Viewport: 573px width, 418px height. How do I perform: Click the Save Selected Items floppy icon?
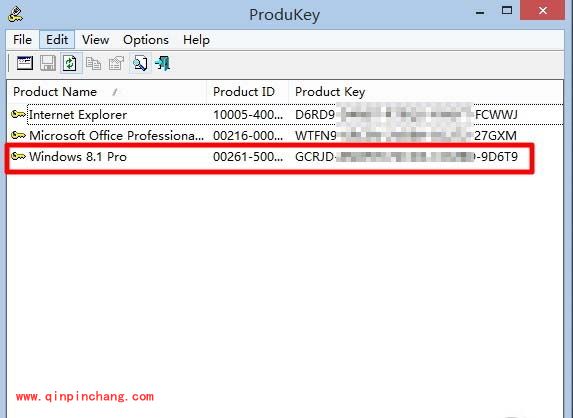(48, 63)
